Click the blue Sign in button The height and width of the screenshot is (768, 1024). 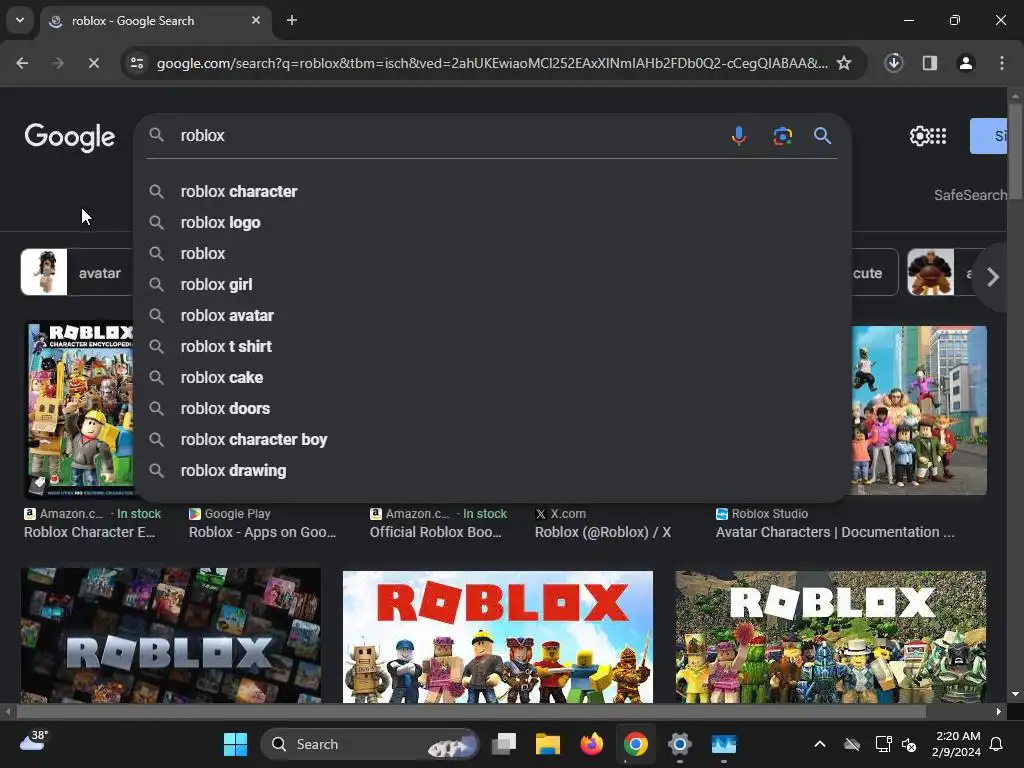click(989, 136)
